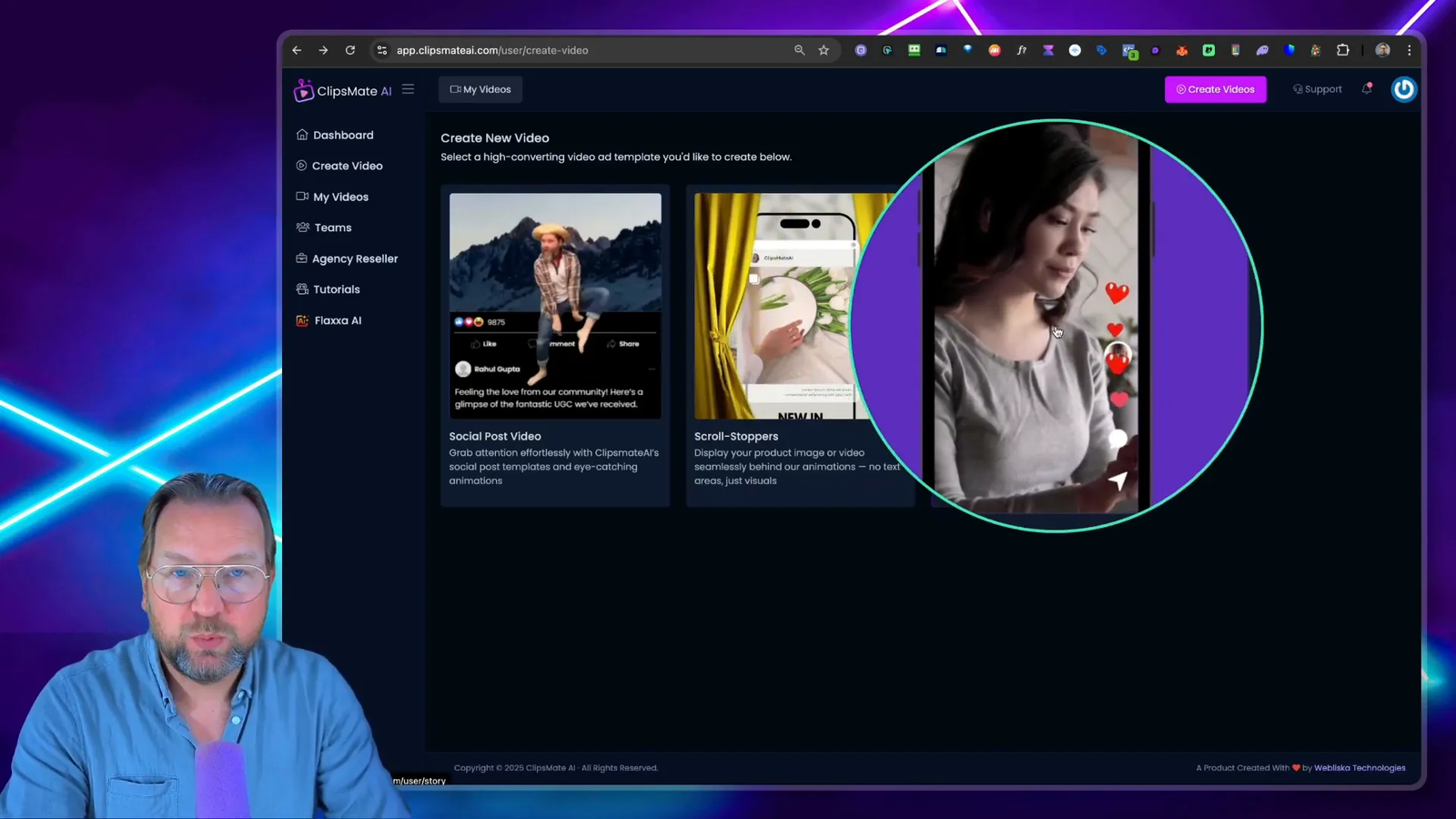Click the ClipsMate AI logo
This screenshot has height=819, width=1456.
click(343, 90)
